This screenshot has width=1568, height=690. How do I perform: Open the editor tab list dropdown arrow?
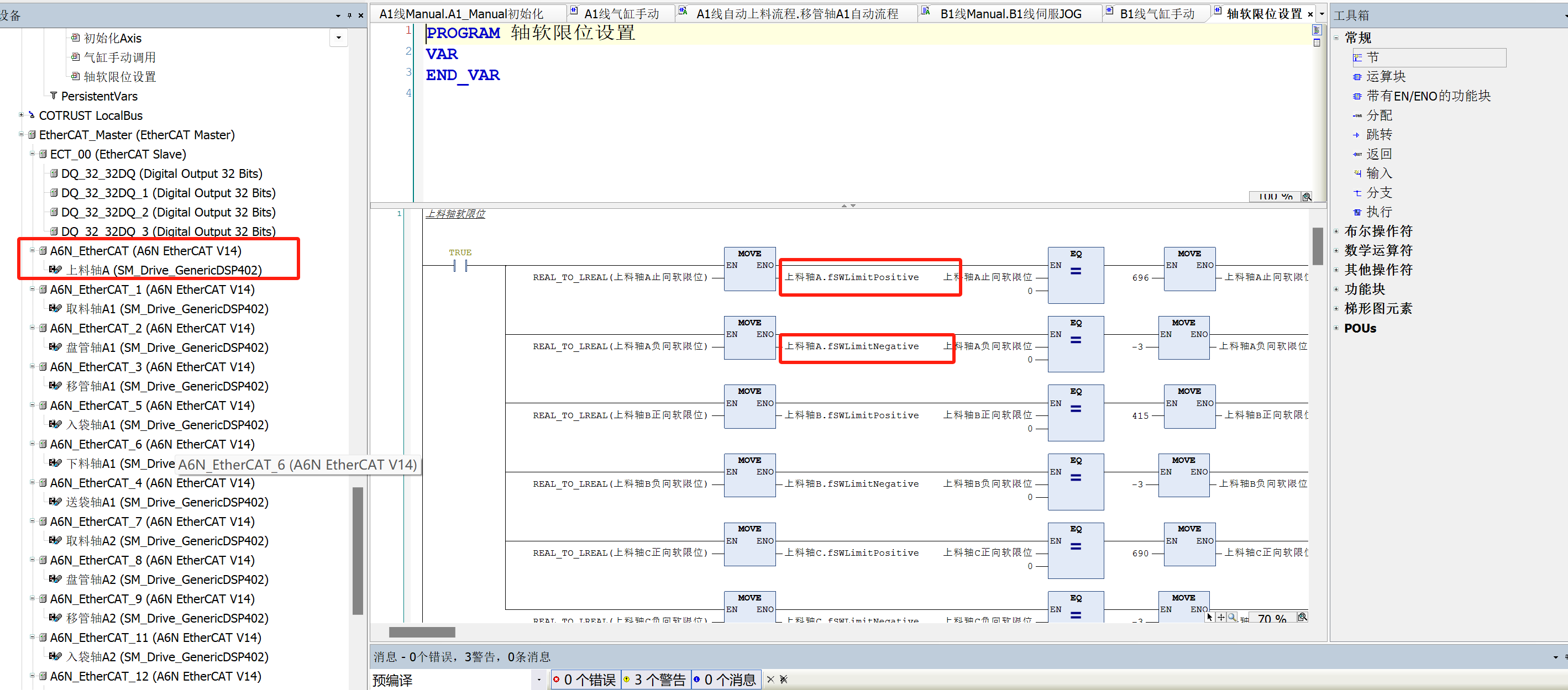(x=1321, y=14)
